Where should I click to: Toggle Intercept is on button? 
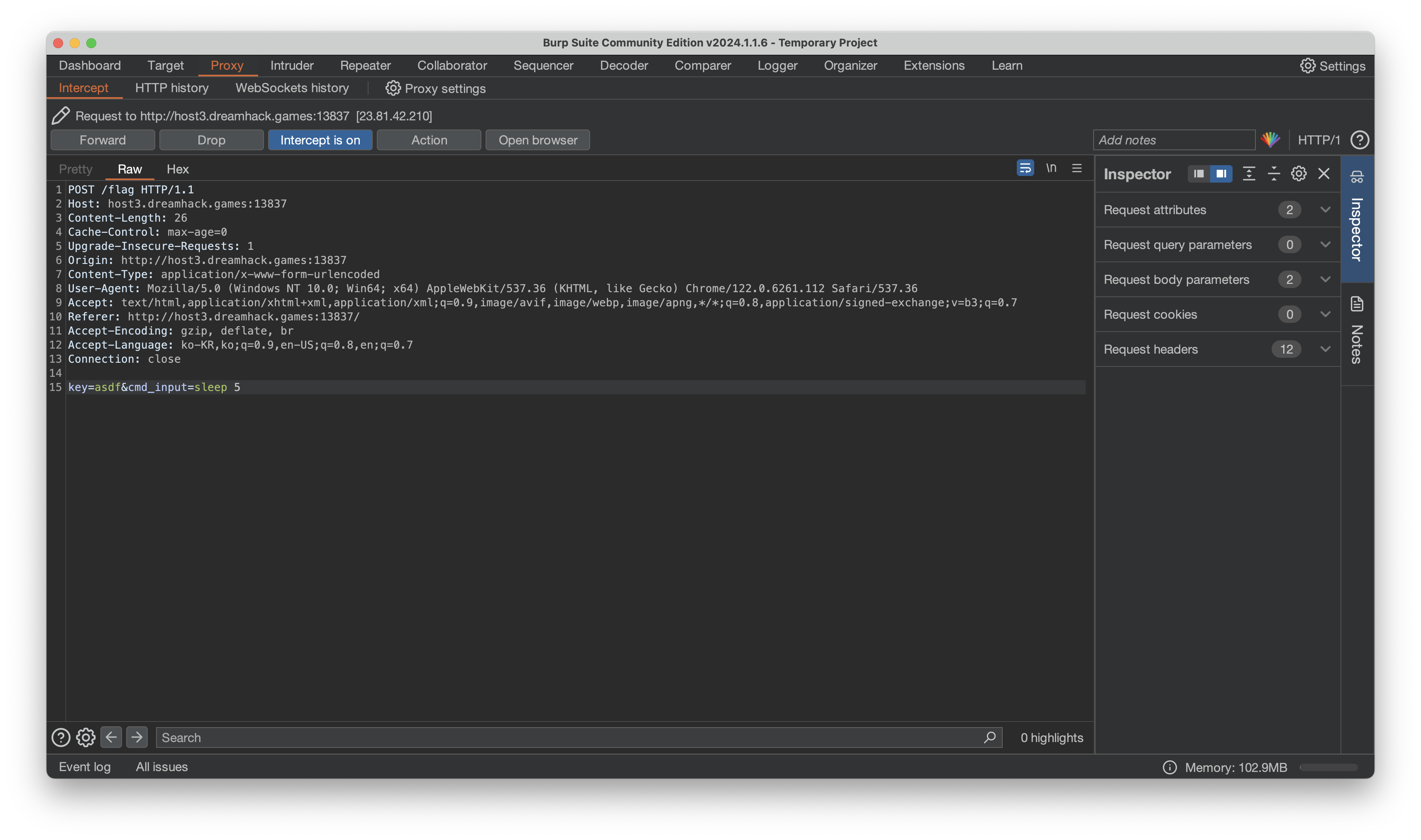click(x=320, y=140)
